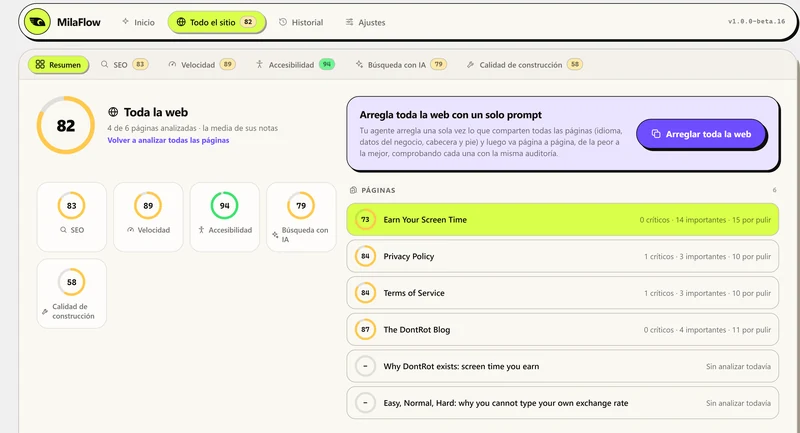This screenshot has height=433, width=800.
Task: Click 'Sin analizar todavía' on Why DontRot exists row
Action: (x=738, y=367)
